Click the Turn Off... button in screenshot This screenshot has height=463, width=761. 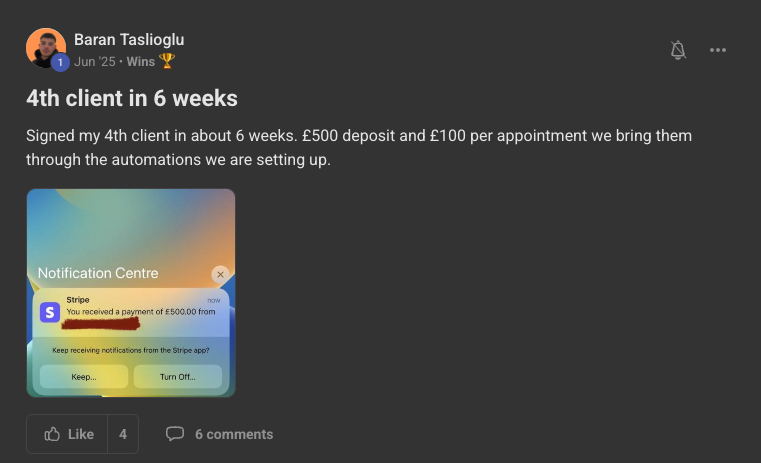(x=178, y=377)
